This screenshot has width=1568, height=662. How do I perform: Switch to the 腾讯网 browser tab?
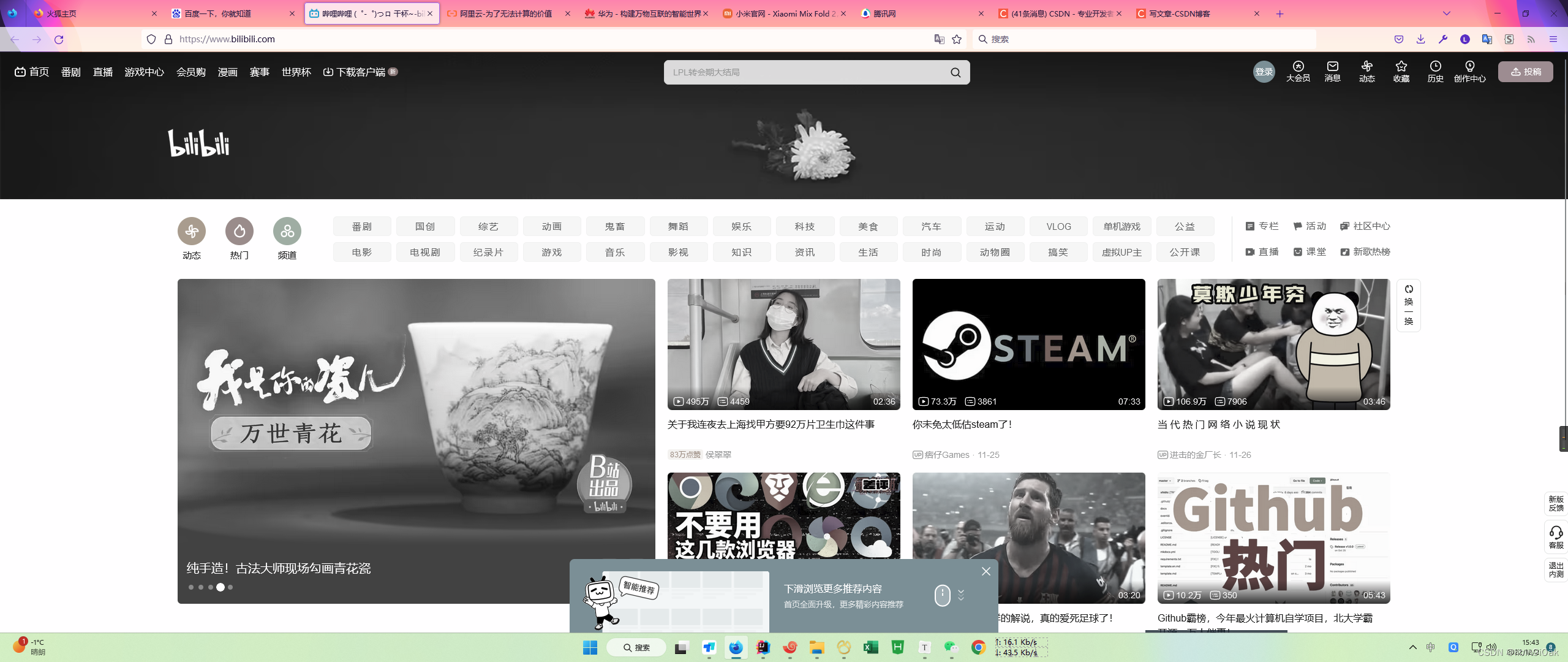coord(884,13)
